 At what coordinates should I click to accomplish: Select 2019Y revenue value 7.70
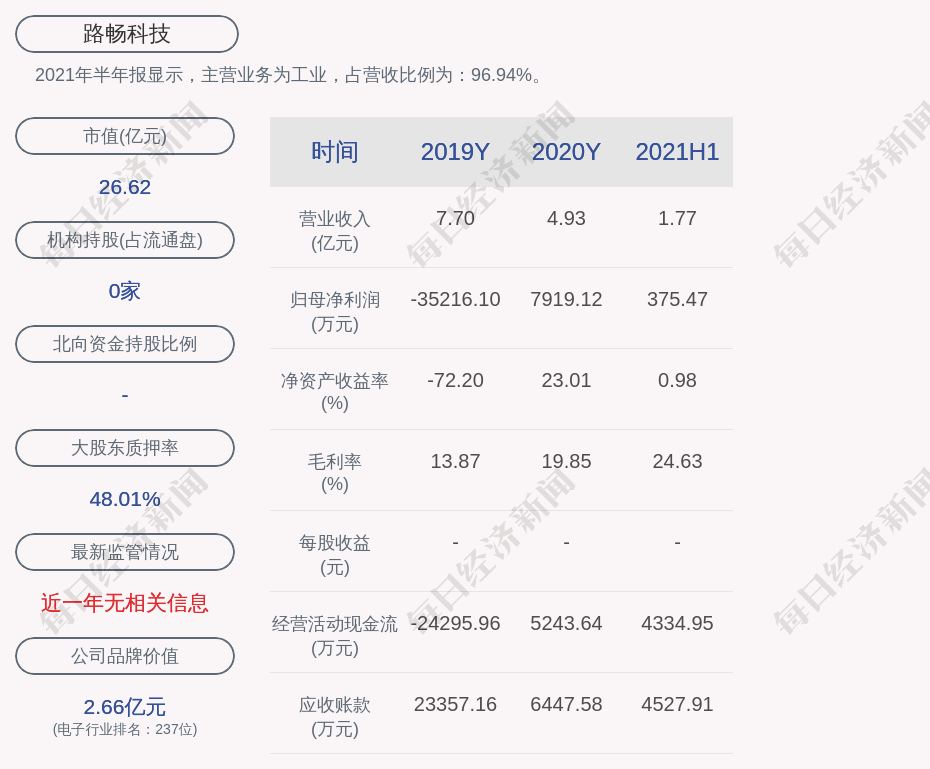pyautogui.click(x=455, y=218)
